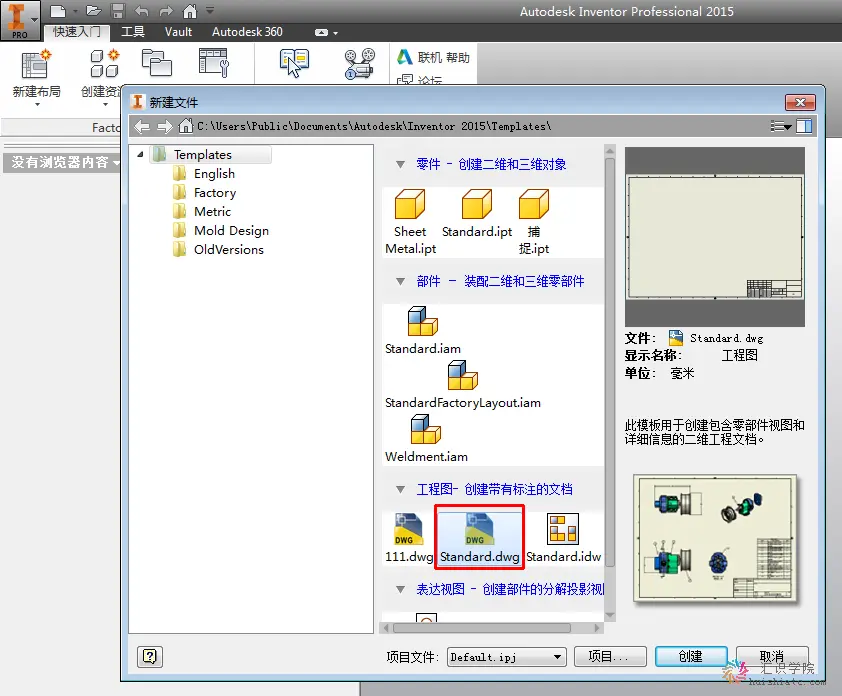The height and width of the screenshot is (696, 842).
Task: Click the Save icon in quick access toolbar
Action: 118,11
